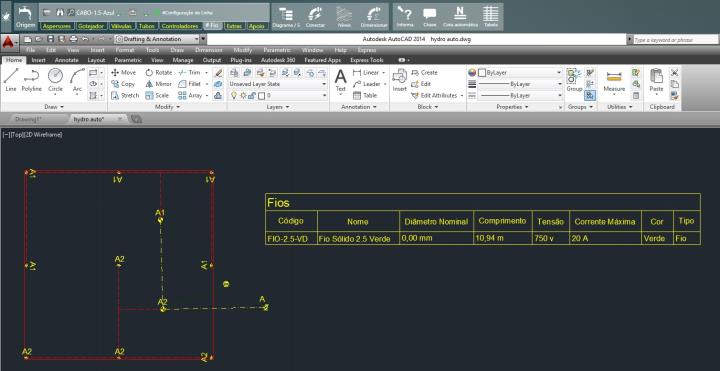The width and height of the screenshot is (720, 371).
Task: Open the Drafting & Annotation workspace dropdown
Action: [157, 39]
